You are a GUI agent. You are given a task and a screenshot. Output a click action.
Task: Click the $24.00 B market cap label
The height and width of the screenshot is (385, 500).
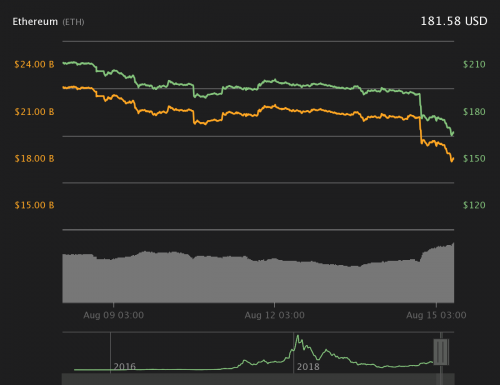tap(34, 64)
